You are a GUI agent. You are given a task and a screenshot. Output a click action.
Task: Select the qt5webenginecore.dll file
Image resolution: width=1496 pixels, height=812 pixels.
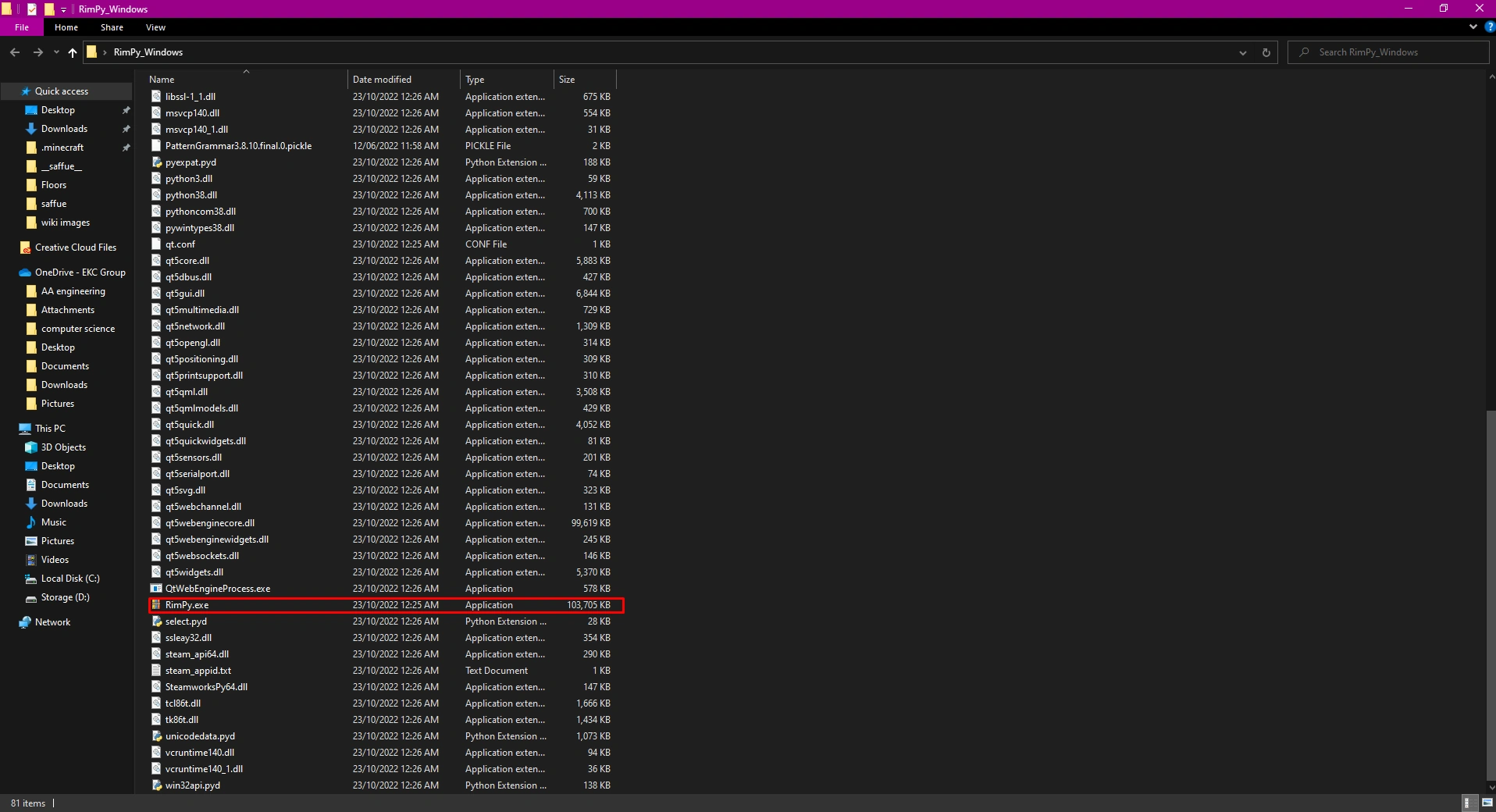point(210,523)
